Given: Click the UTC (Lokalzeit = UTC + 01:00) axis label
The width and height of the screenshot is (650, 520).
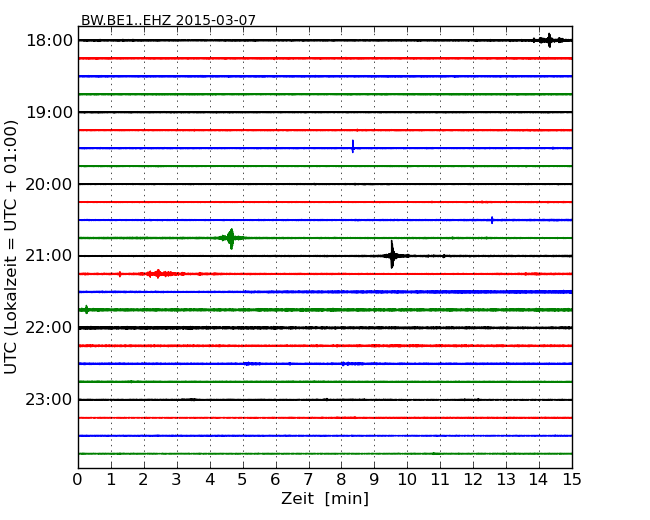Looking at the screenshot, I should tap(11, 247).
